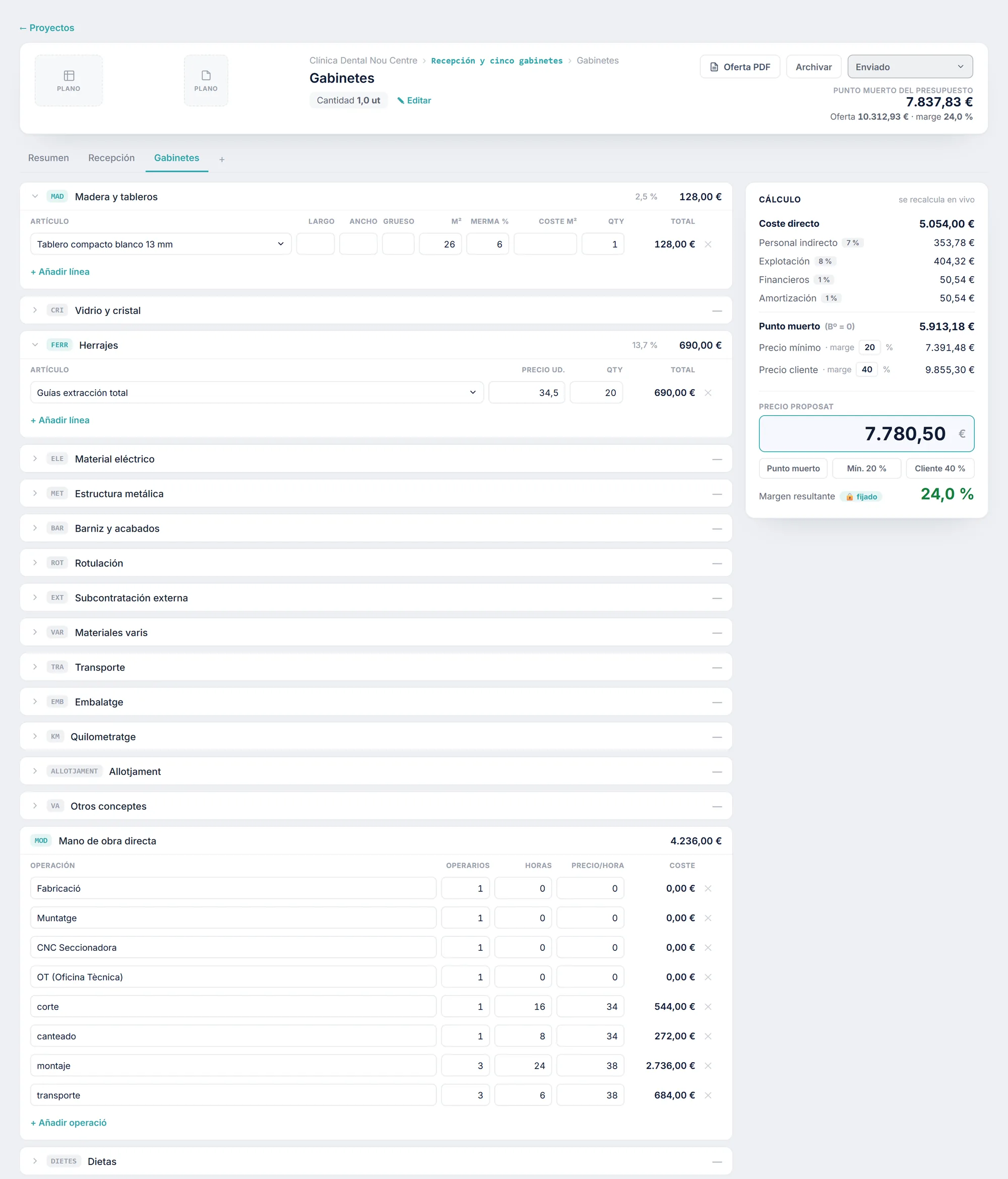Remove the CNC Seccionadora operation row

pyautogui.click(x=708, y=947)
